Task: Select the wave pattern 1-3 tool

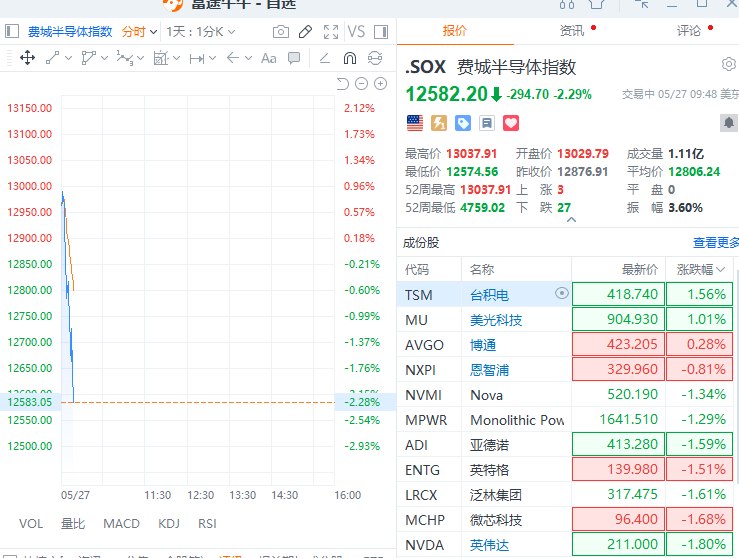Action: 125,58
